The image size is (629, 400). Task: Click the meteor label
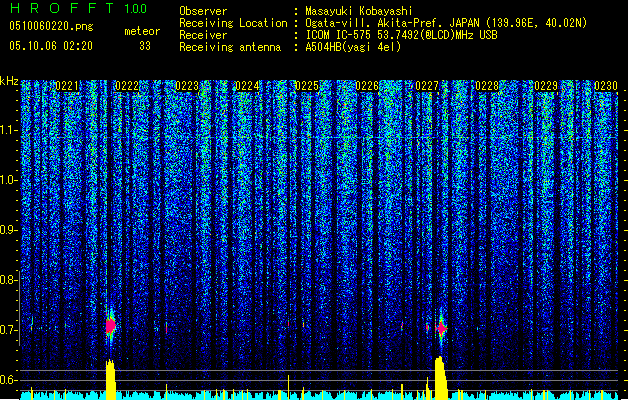point(142,31)
